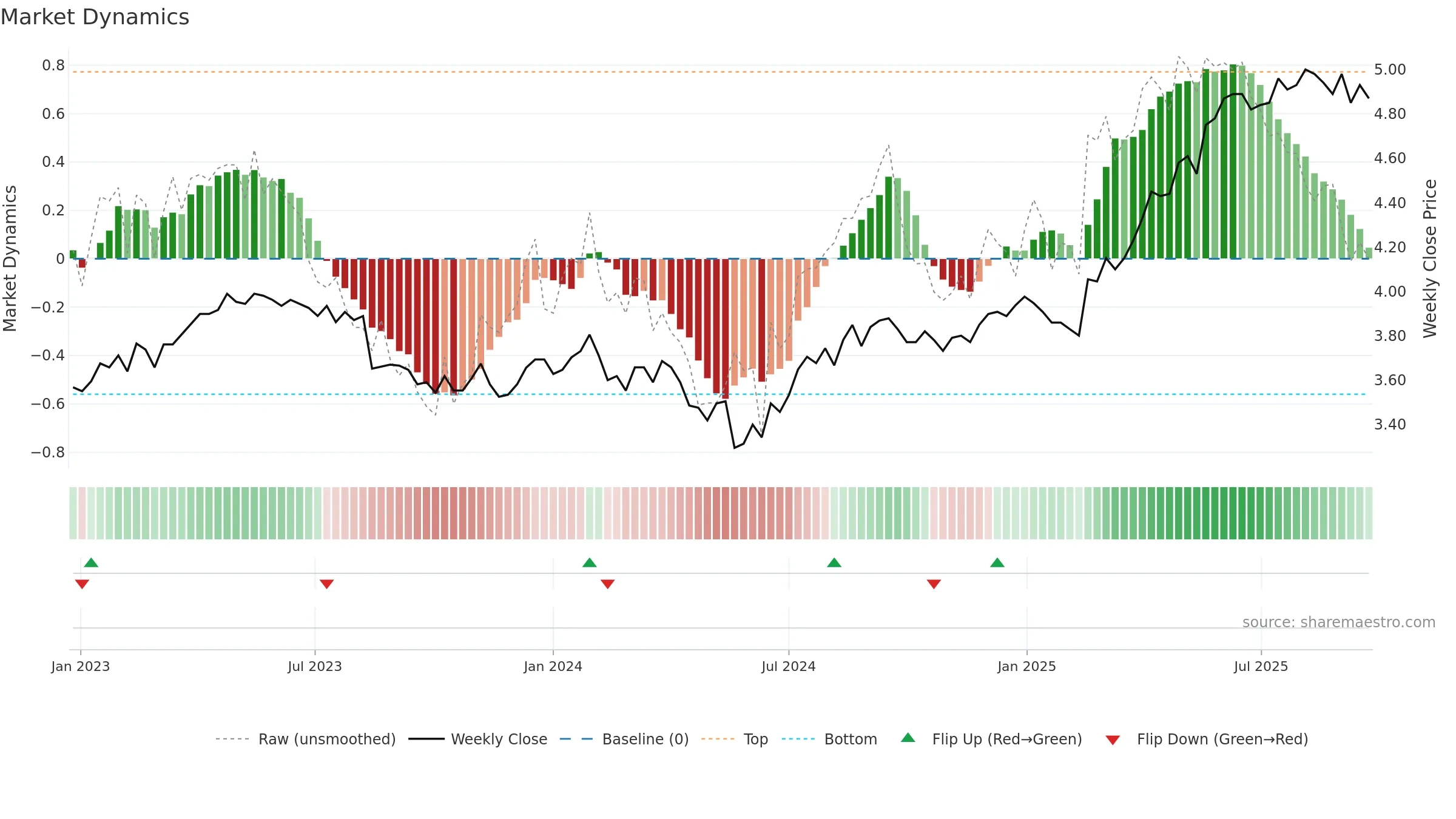Click the red flip-down triangle in early 2024

(608, 584)
